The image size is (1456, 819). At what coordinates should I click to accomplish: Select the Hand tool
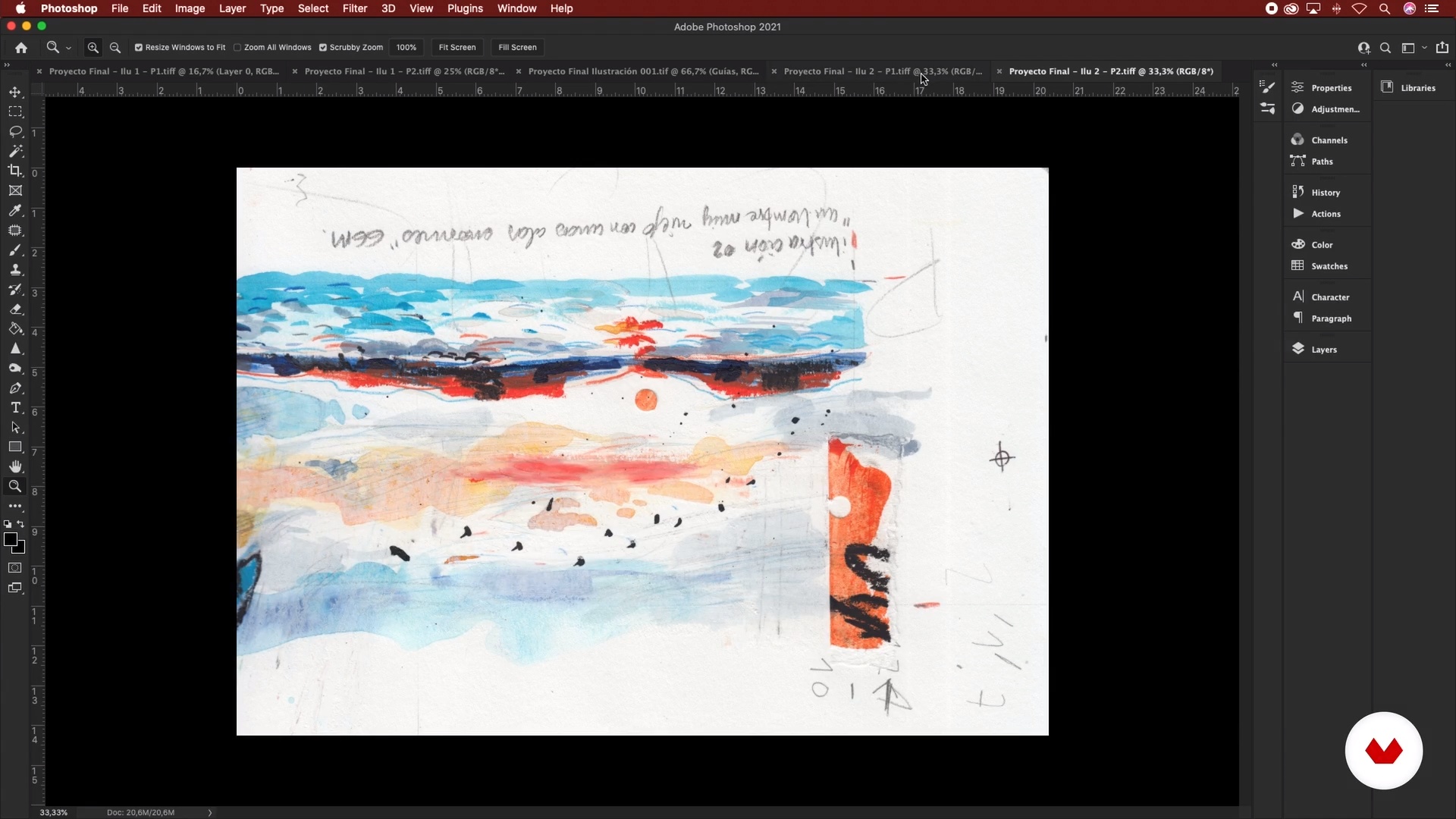pyautogui.click(x=15, y=467)
